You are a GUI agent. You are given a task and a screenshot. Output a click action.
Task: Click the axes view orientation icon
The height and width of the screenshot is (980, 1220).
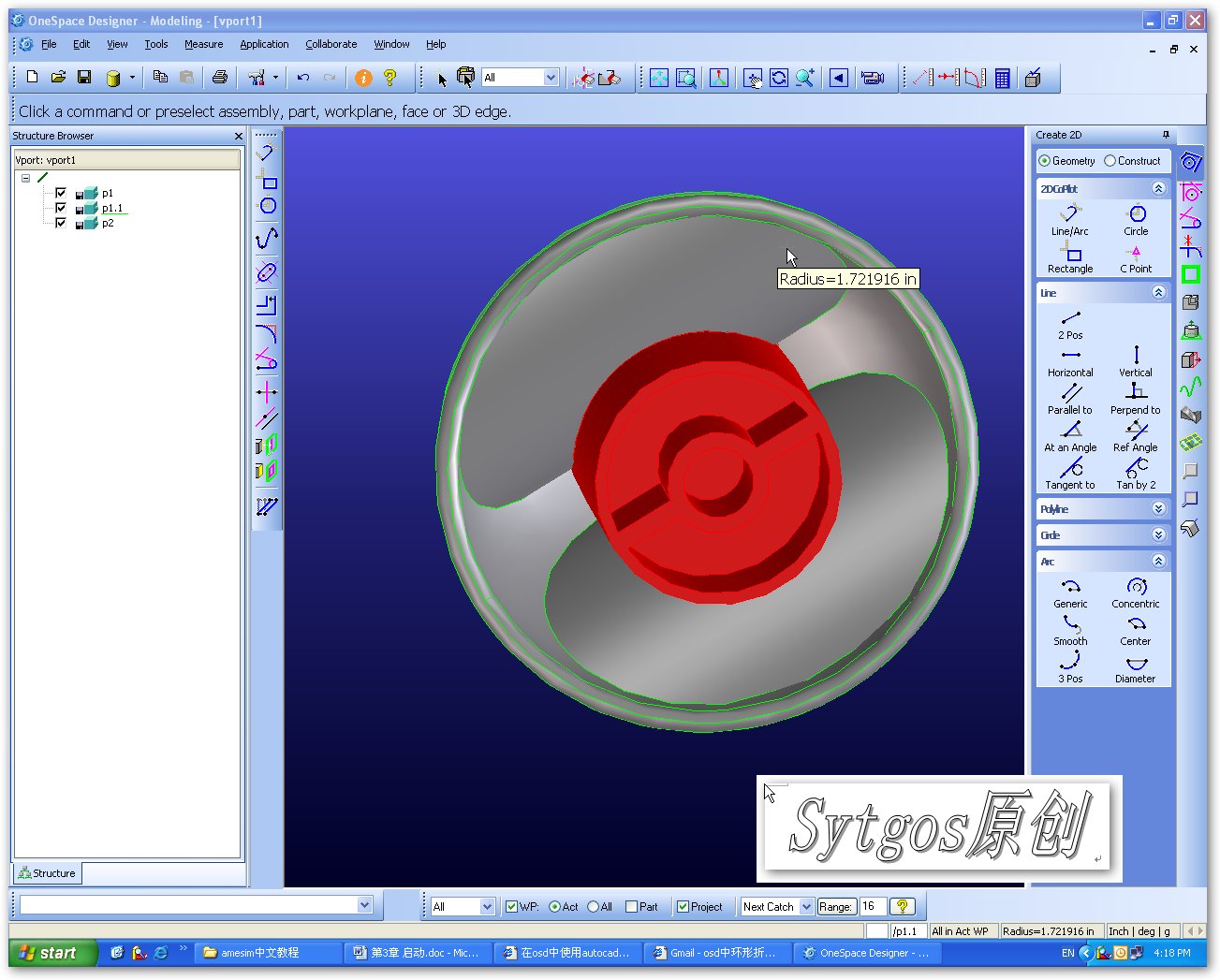tap(719, 78)
